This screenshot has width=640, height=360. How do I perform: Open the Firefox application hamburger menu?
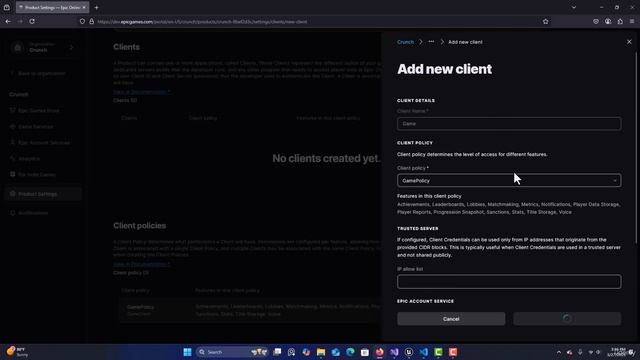632,22
